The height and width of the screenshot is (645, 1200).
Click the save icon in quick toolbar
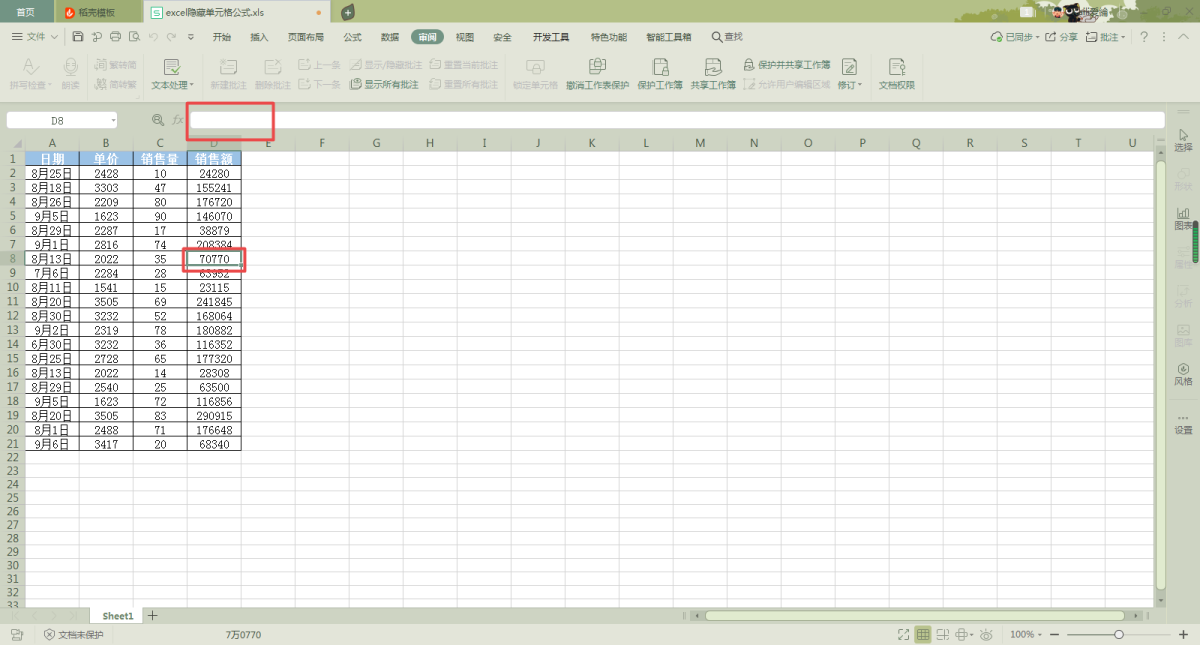click(78, 37)
